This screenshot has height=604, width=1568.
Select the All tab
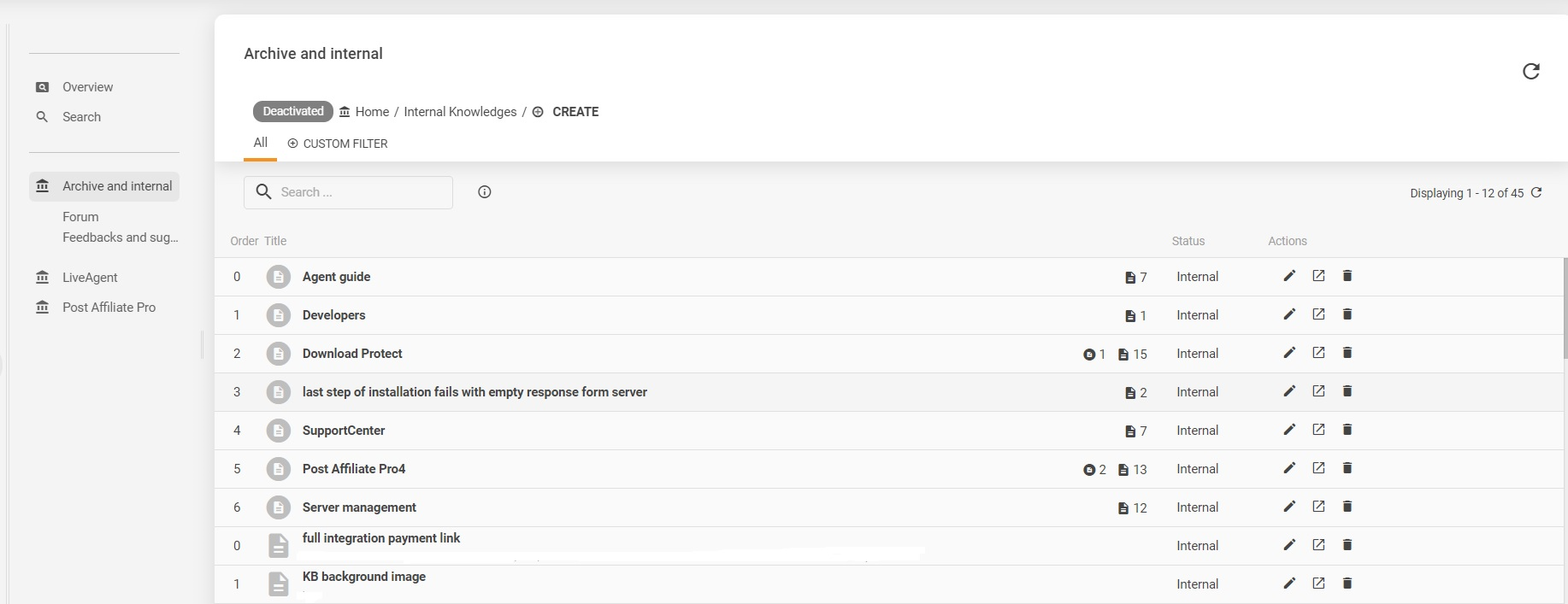click(x=260, y=143)
